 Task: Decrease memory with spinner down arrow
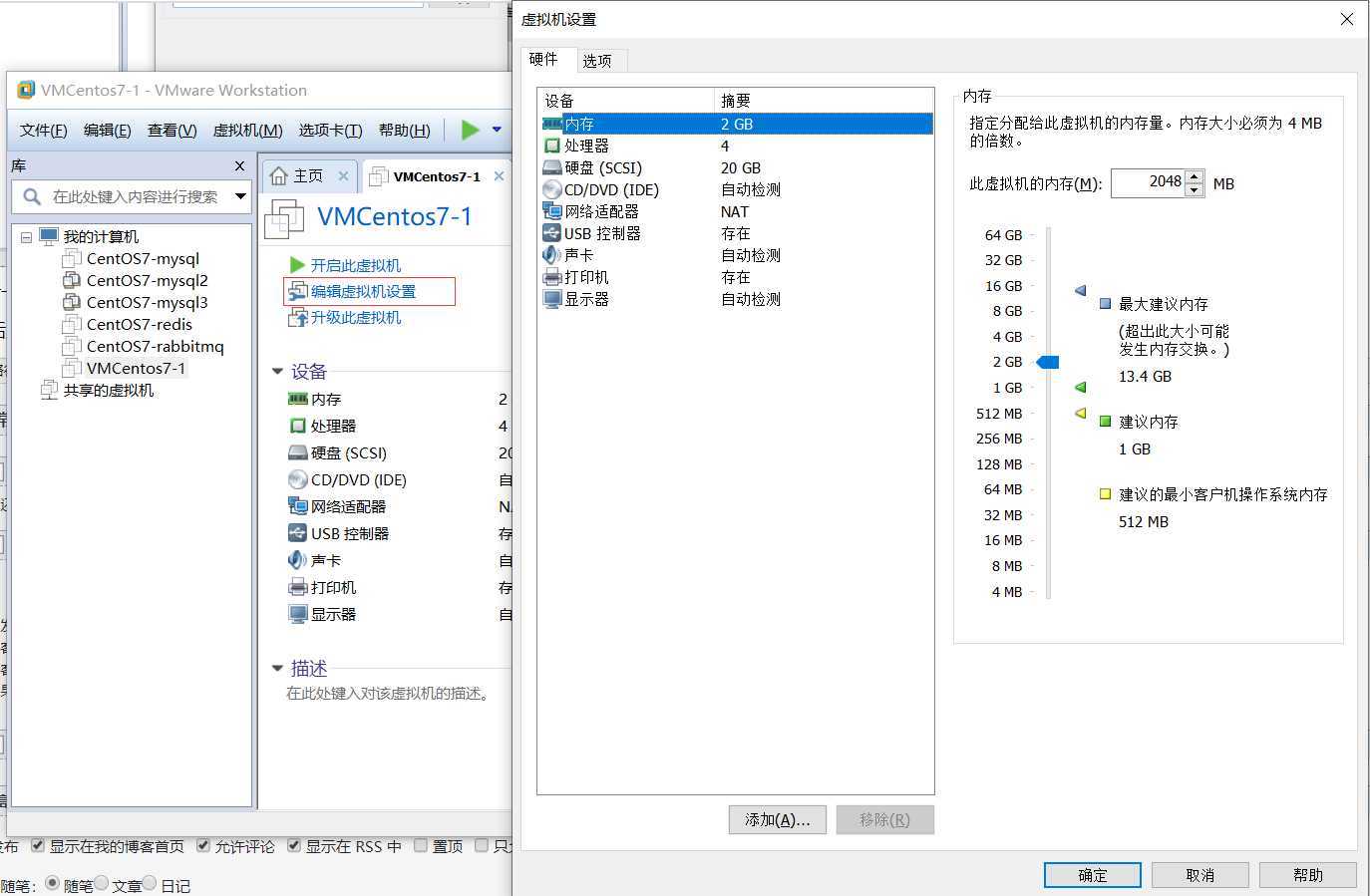tap(1195, 190)
